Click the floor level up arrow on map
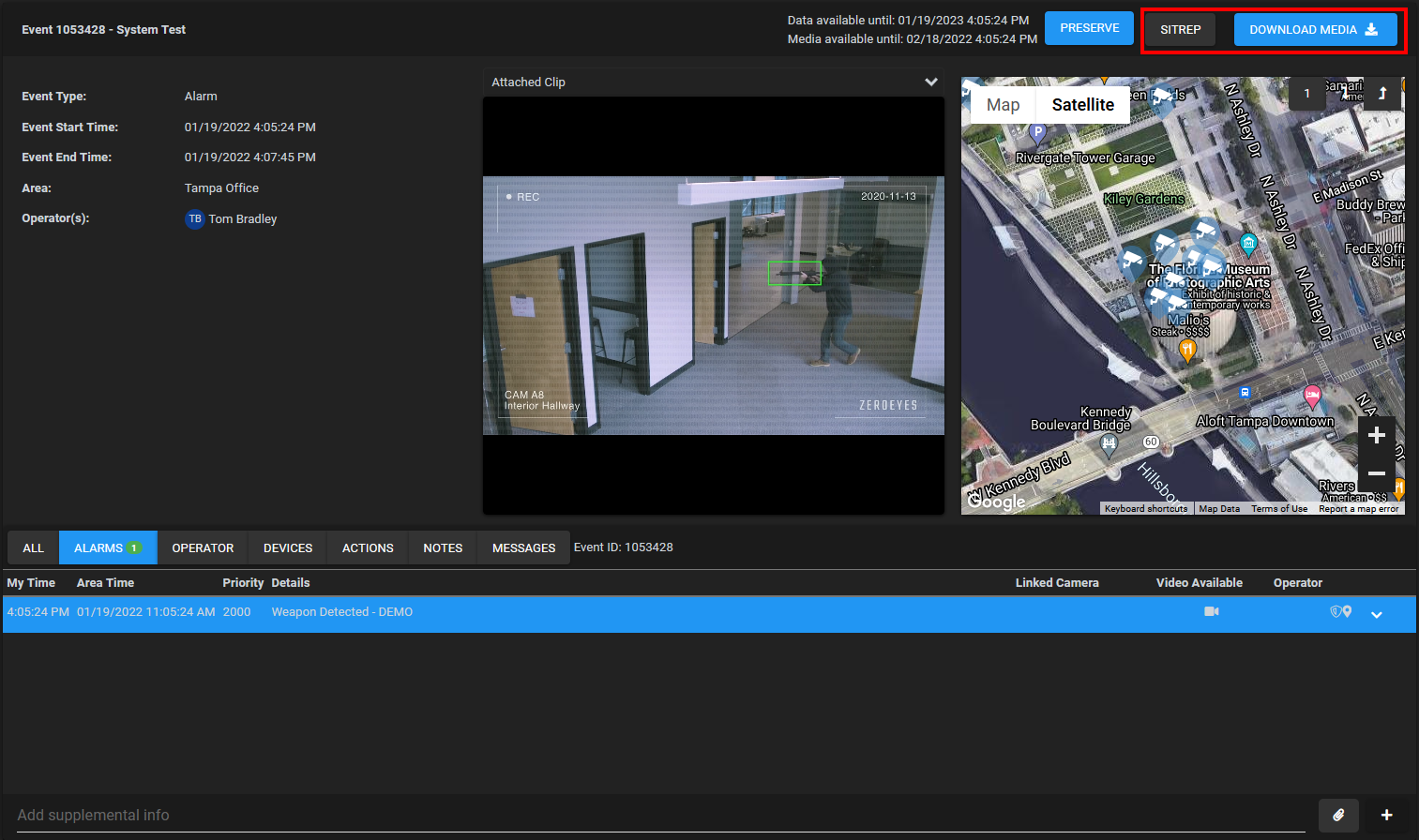1419x840 pixels. pyautogui.click(x=1382, y=93)
